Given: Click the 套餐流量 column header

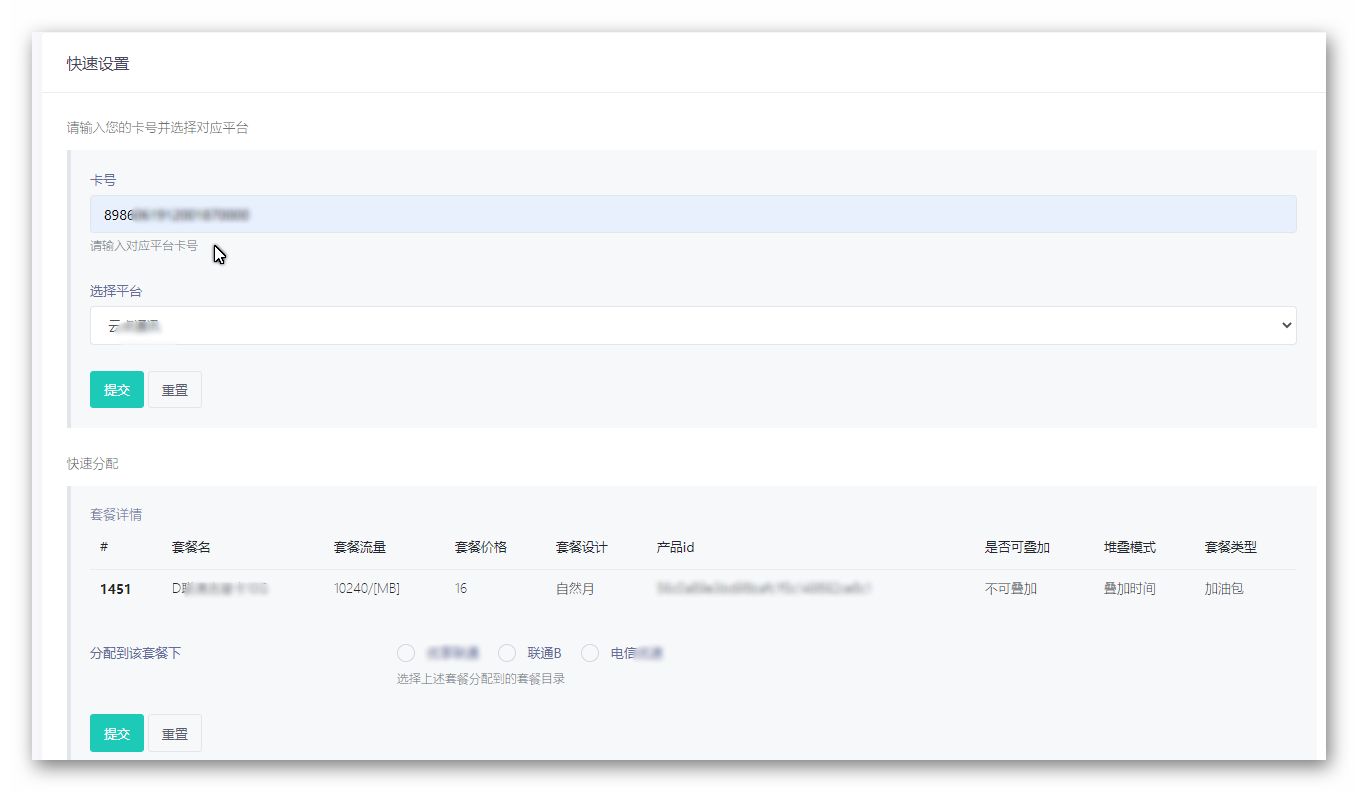Looking at the screenshot, I should click(x=359, y=547).
